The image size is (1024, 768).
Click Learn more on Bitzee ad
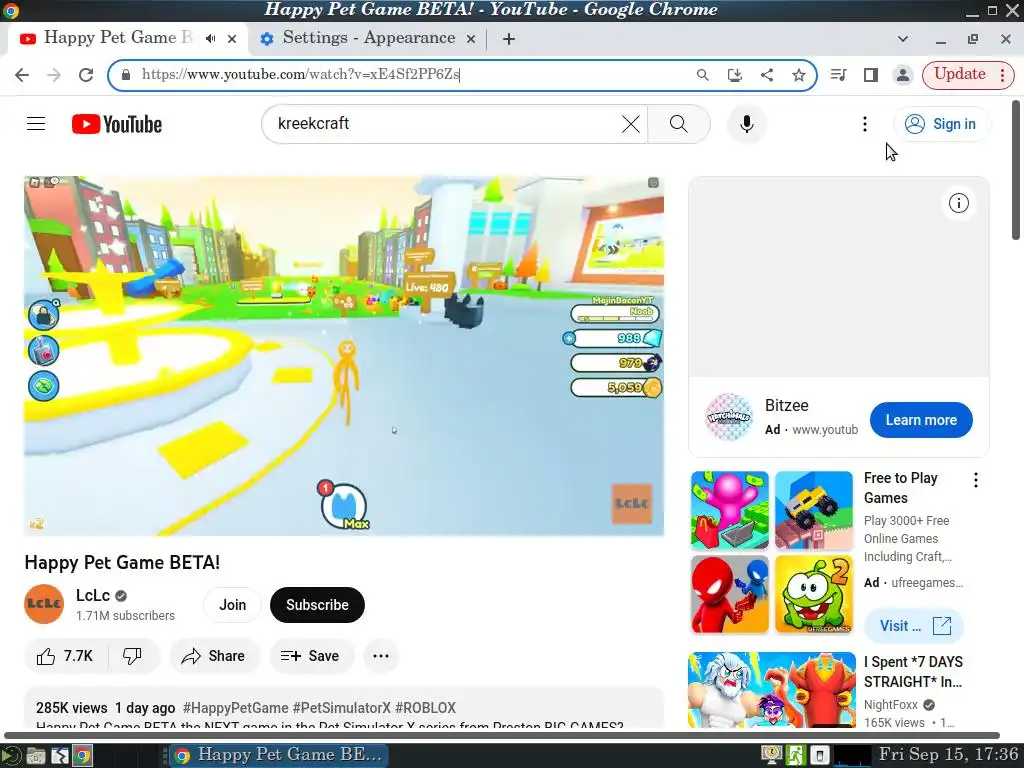tap(921, 420)
